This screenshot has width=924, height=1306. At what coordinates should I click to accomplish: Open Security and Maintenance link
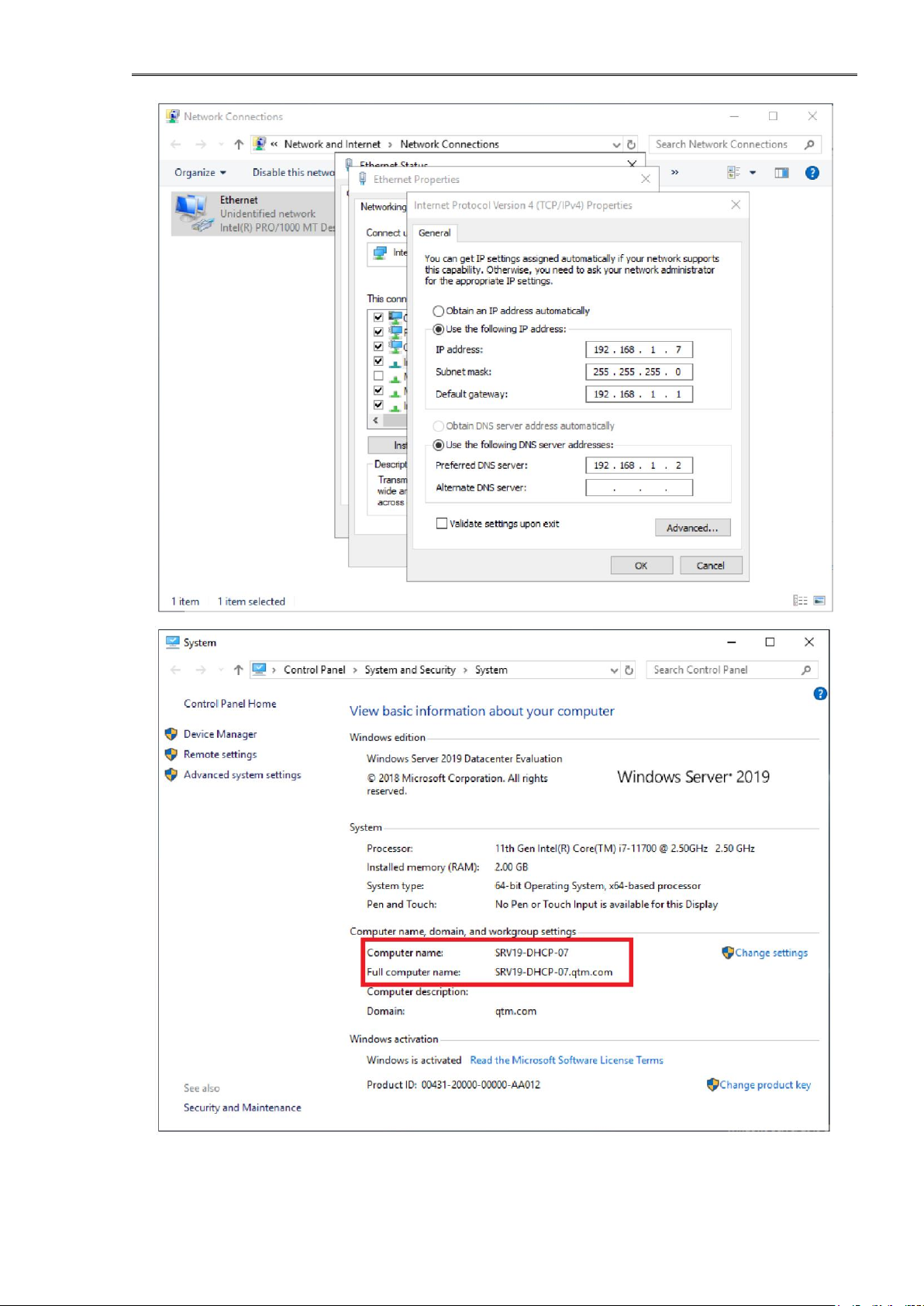[x=243, y=1108]
